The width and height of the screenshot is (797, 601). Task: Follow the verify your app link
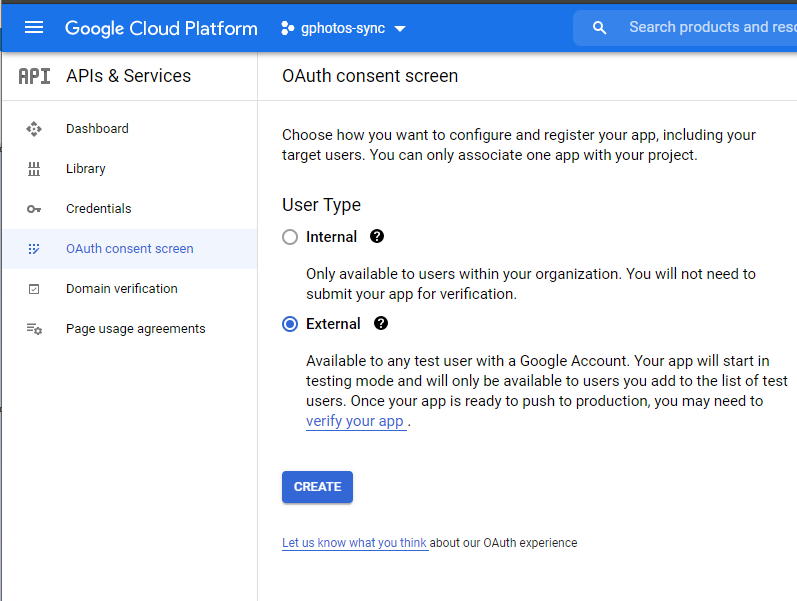(x=355, y=421)
